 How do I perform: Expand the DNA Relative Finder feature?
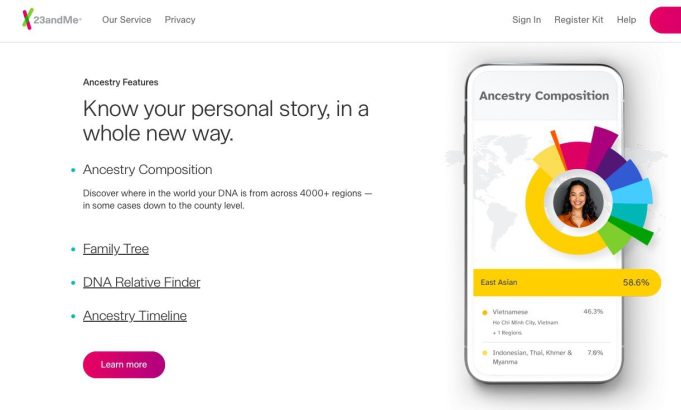click(142, 282)
